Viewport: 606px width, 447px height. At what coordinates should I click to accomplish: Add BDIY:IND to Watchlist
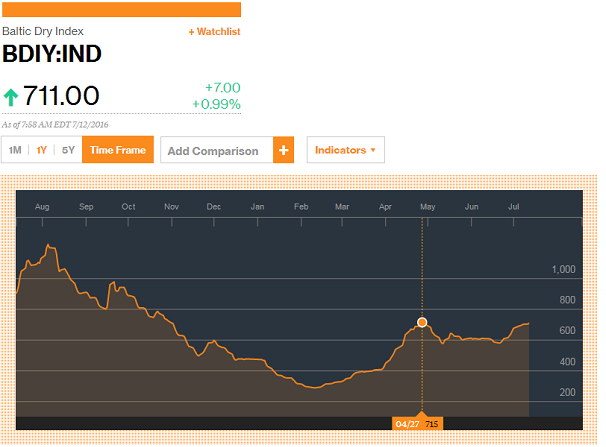coord(214,32)
